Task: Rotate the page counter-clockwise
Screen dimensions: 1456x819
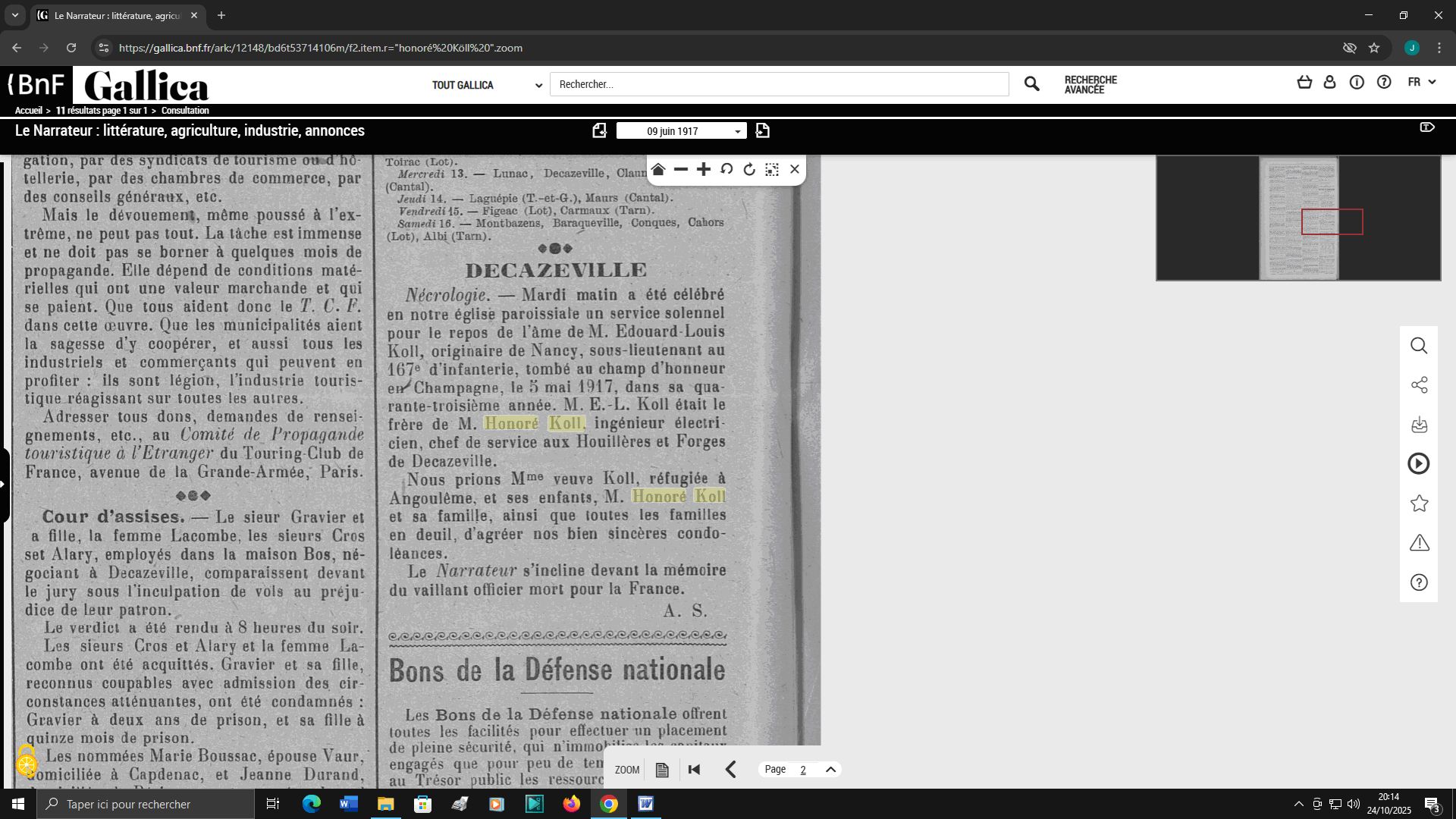Action: (x=726, y=170)
